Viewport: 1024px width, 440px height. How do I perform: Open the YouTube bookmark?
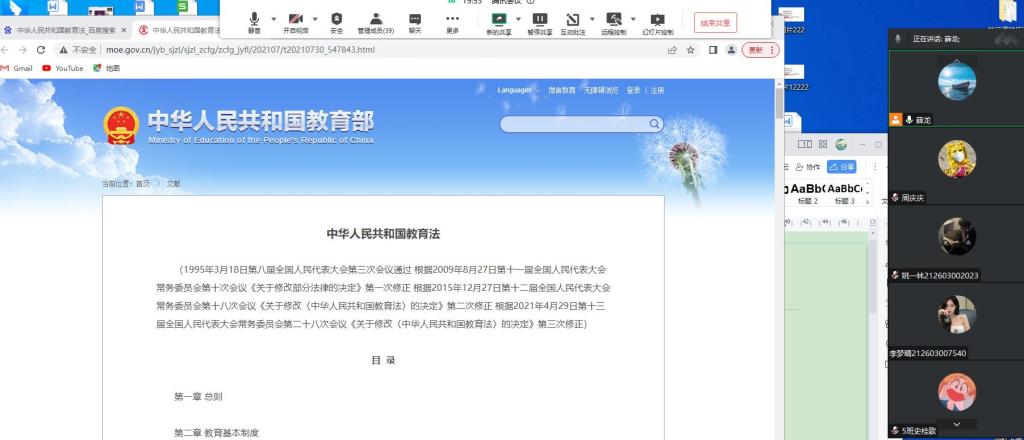click(x=63, y=68)
